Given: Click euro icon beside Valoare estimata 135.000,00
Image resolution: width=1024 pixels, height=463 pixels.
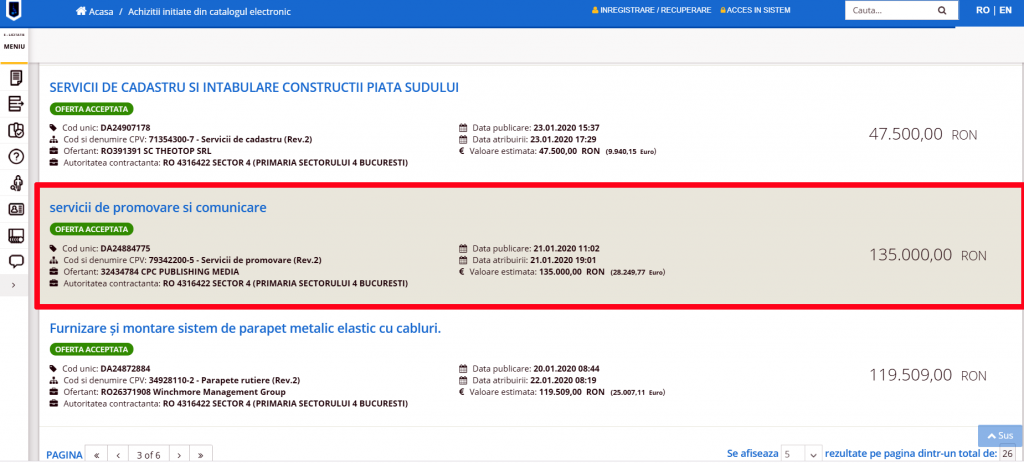Looking at the screenshot, I should coord(463,271).
